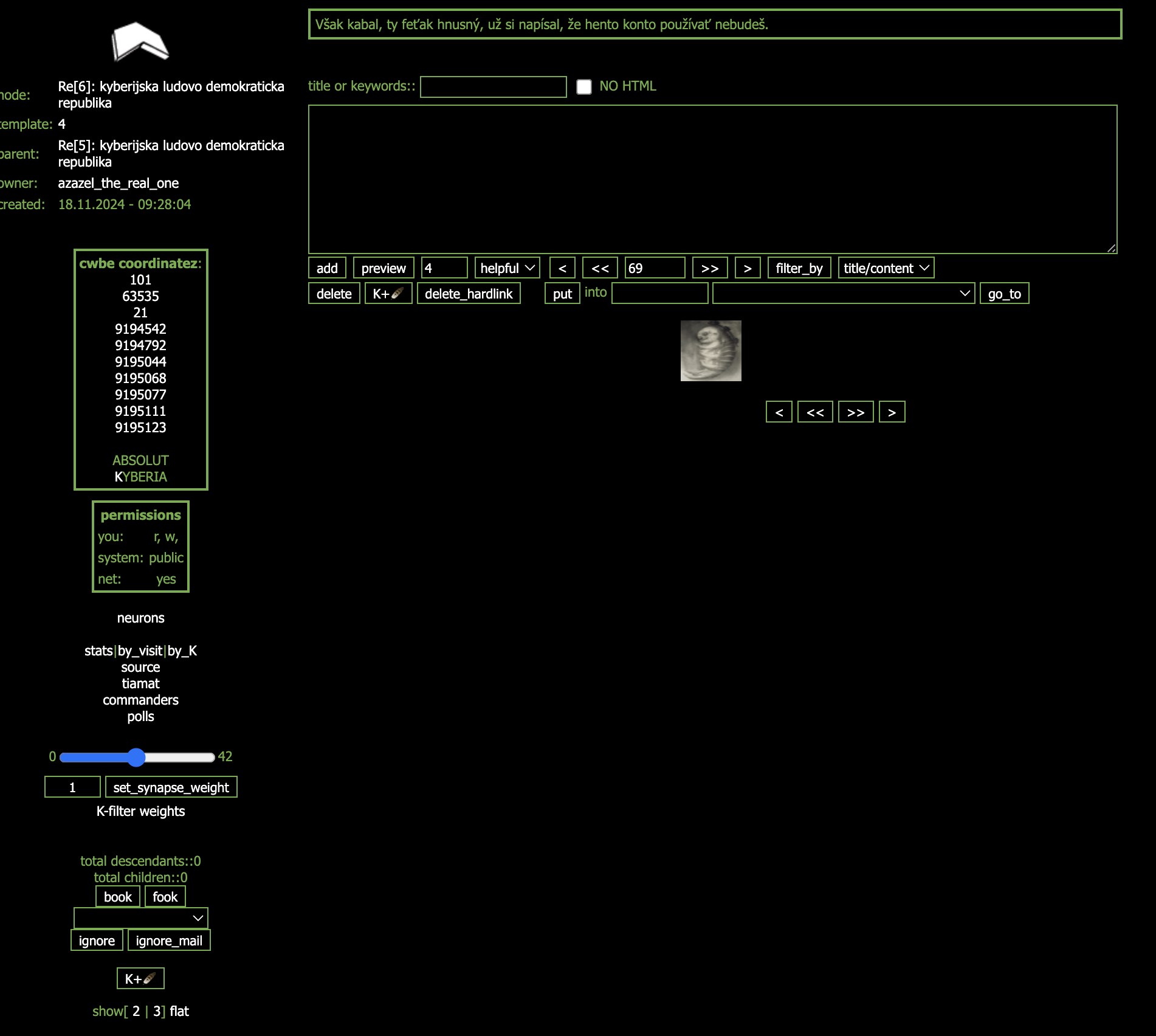This screenshot has width=1156, height=1036.
Task: Open coordinate 9195123 link
Action: click(140, 427)
